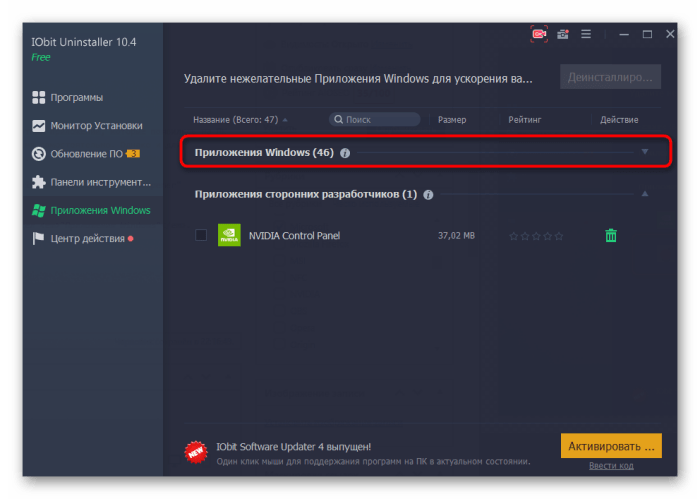700x499 pixels.
Task: Close the IObit Uninstaller window
Action: pyautogui.click(x=670, y=34)
